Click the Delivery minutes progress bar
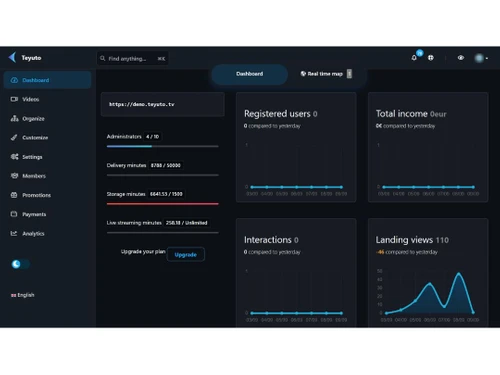Image resolution: width=500 pixels, height=375 pixels. click(163, 175)
